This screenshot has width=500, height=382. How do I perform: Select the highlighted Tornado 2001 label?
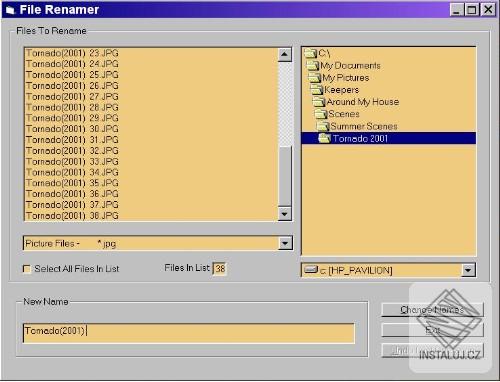(x=360, y=138)
